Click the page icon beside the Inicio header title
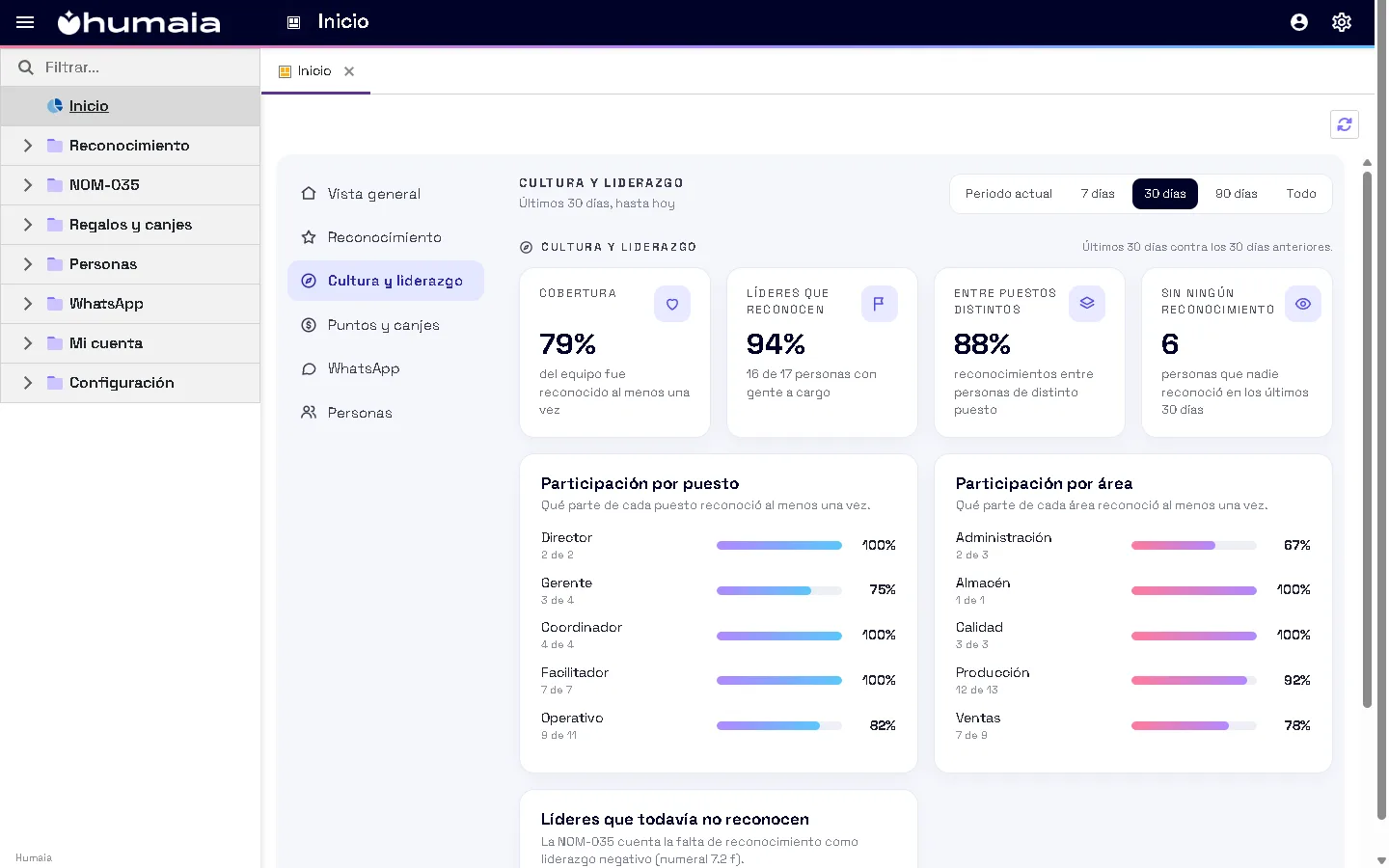Viewport: 1389px width, 868px height. click(294, 22)
